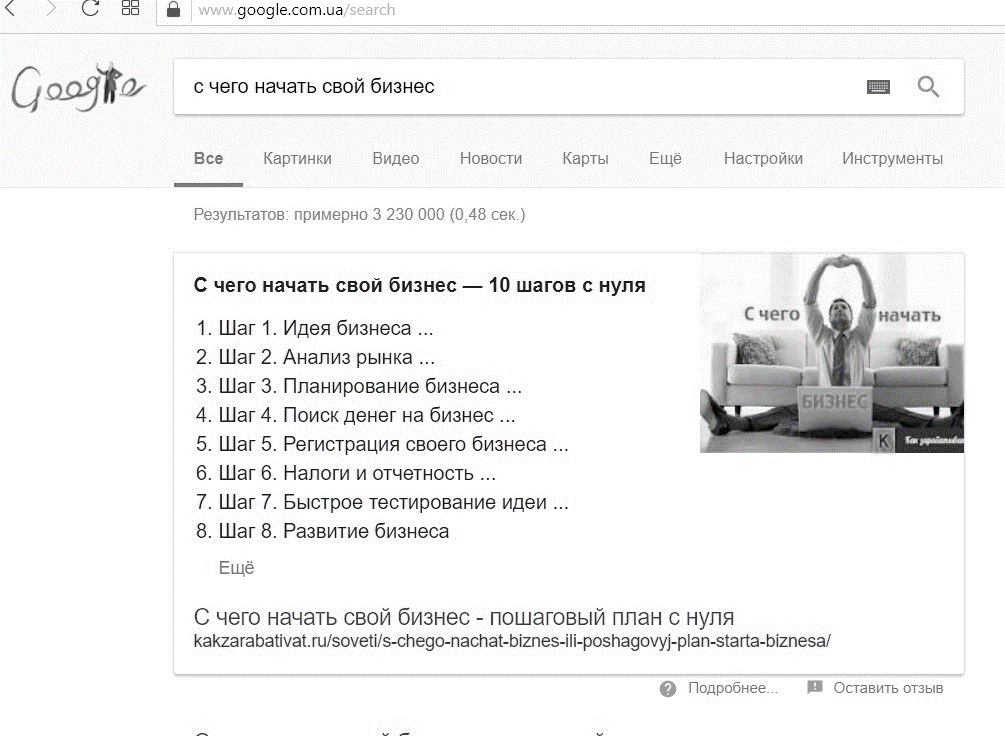
Task: Open the snippet image of stretching businessman
Action: tap(832, 353)
